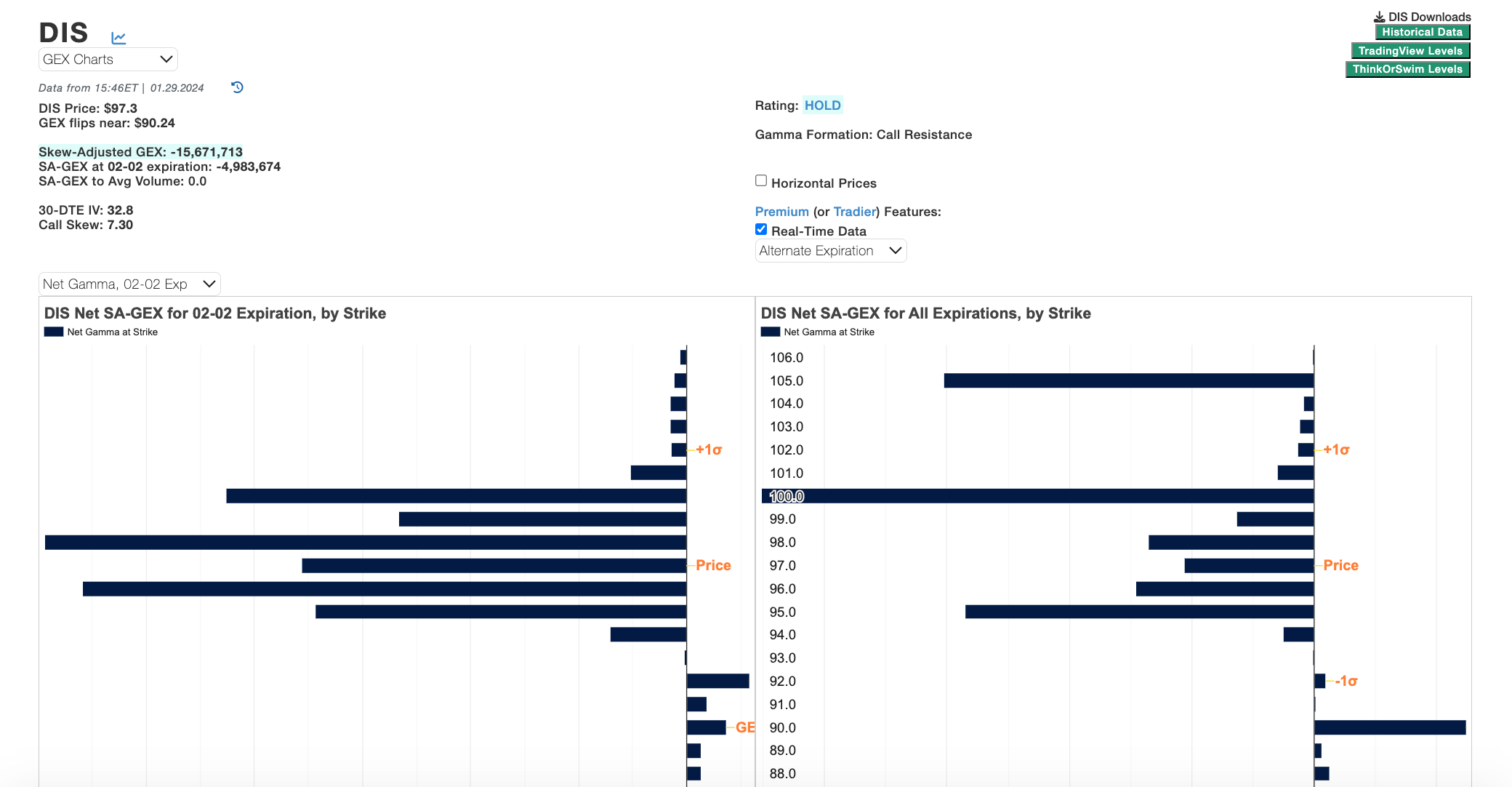
Task: Click the 103.0 strike label
Action: click(787, 426)
